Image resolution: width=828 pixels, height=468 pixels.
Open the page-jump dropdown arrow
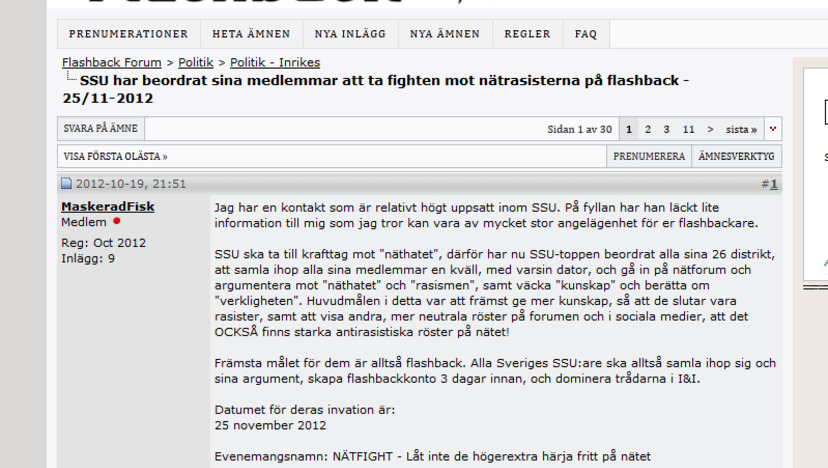[773, 129]
